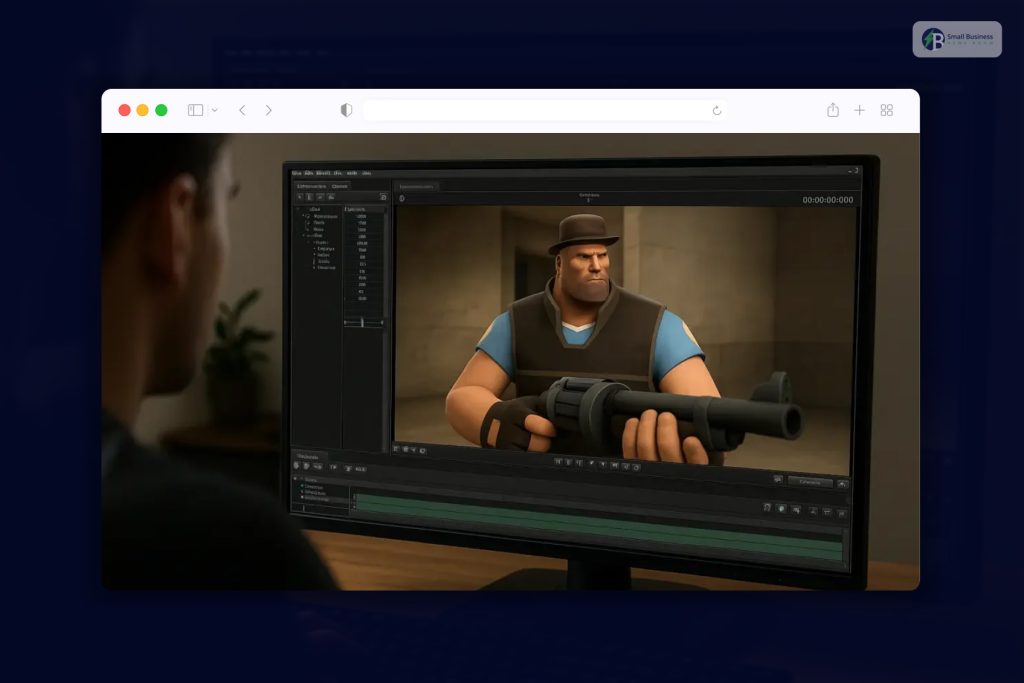Click the Extensions button above the timeline tracks
This screenshot has height=683, width=1024.
[x=811, y=482]
